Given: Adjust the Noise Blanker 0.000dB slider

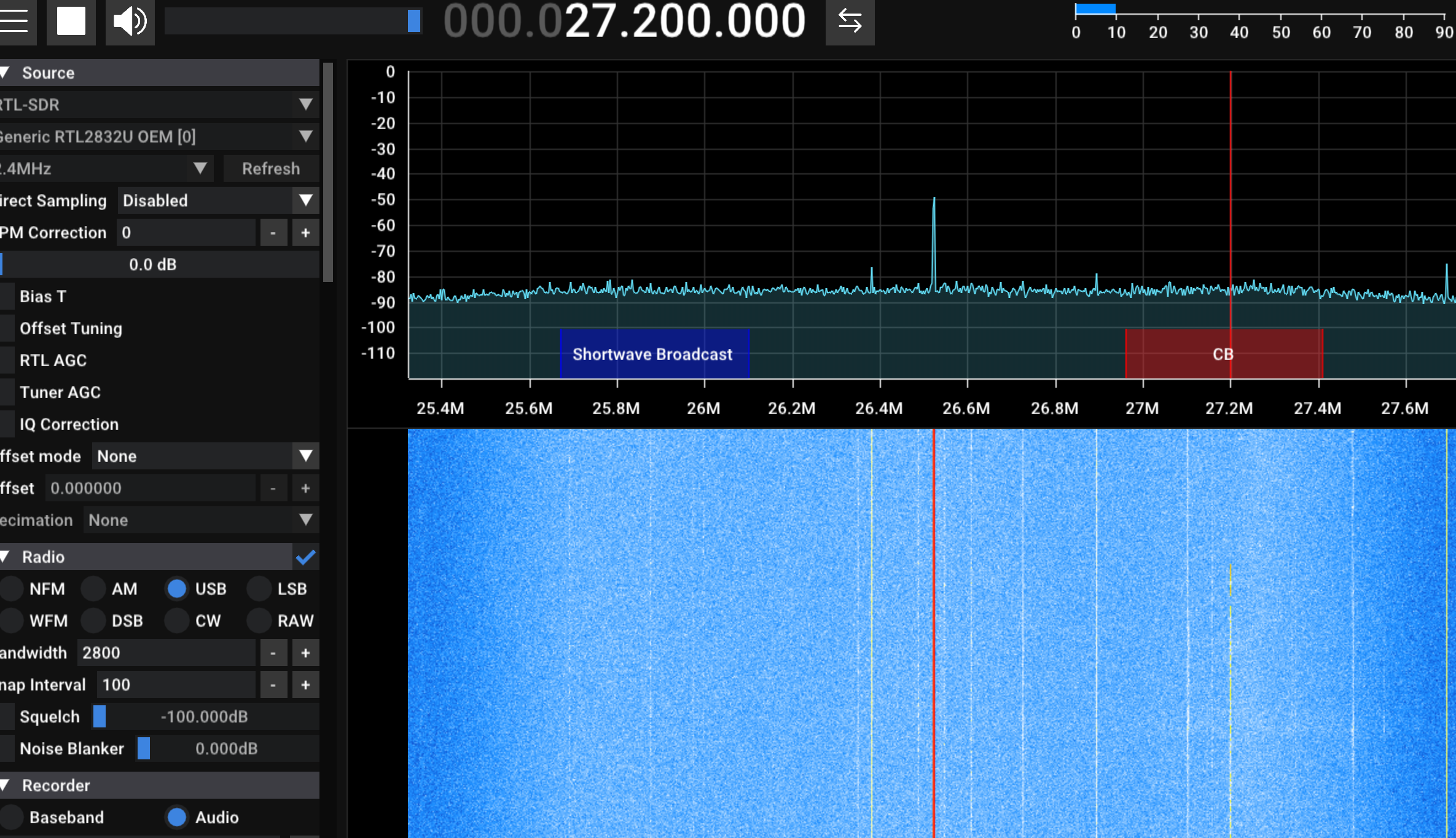Looking at the screenshot, I should [x=228, y=748].
